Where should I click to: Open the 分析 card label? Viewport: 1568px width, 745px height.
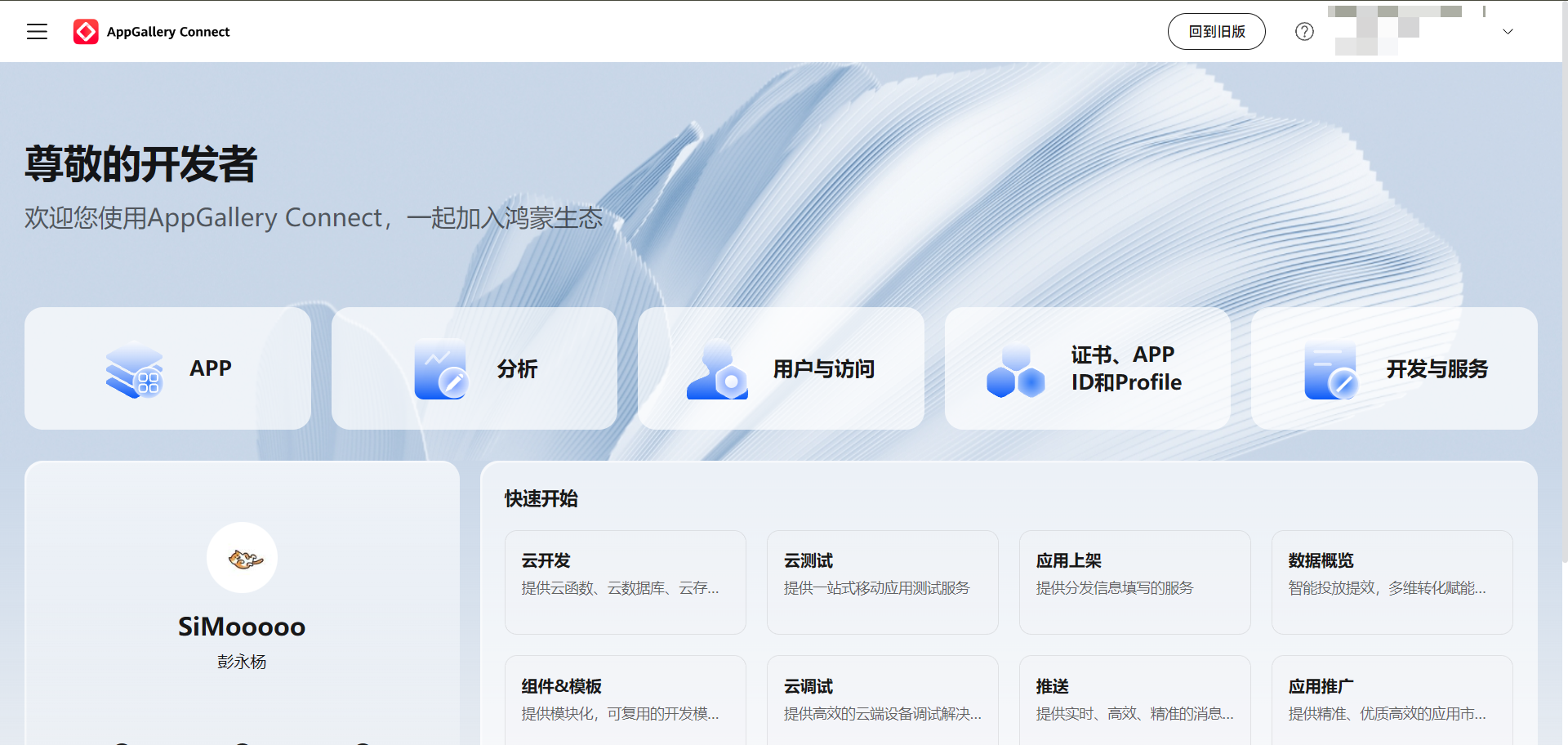[517, 369]
